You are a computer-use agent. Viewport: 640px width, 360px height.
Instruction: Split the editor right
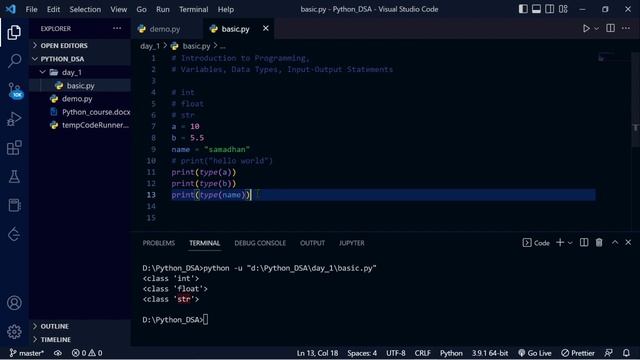pyautogui.click(x=611, y=28)
